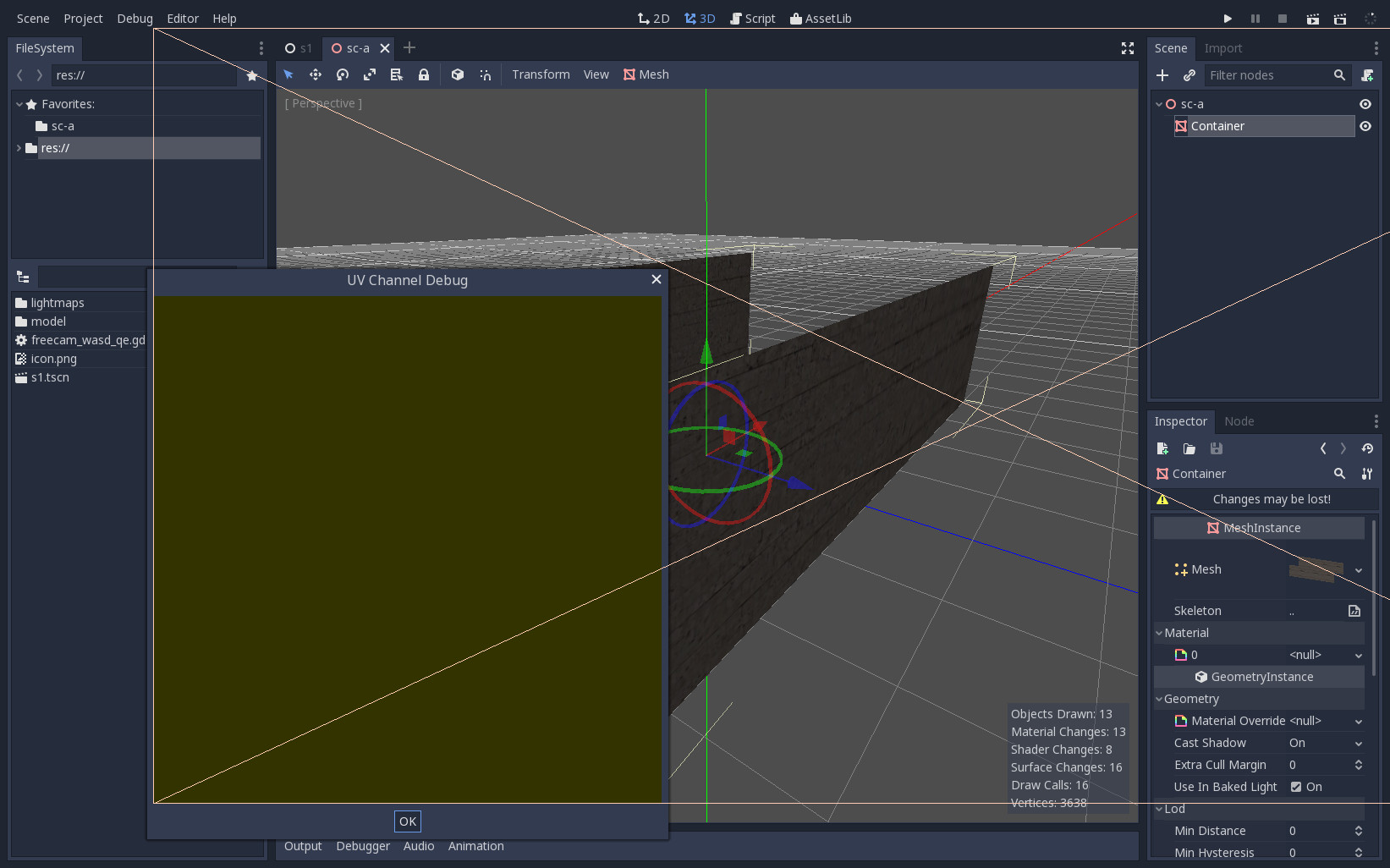The image size is (1390, 868).
Task: Open the Scene menu
Action: (33, 19)
